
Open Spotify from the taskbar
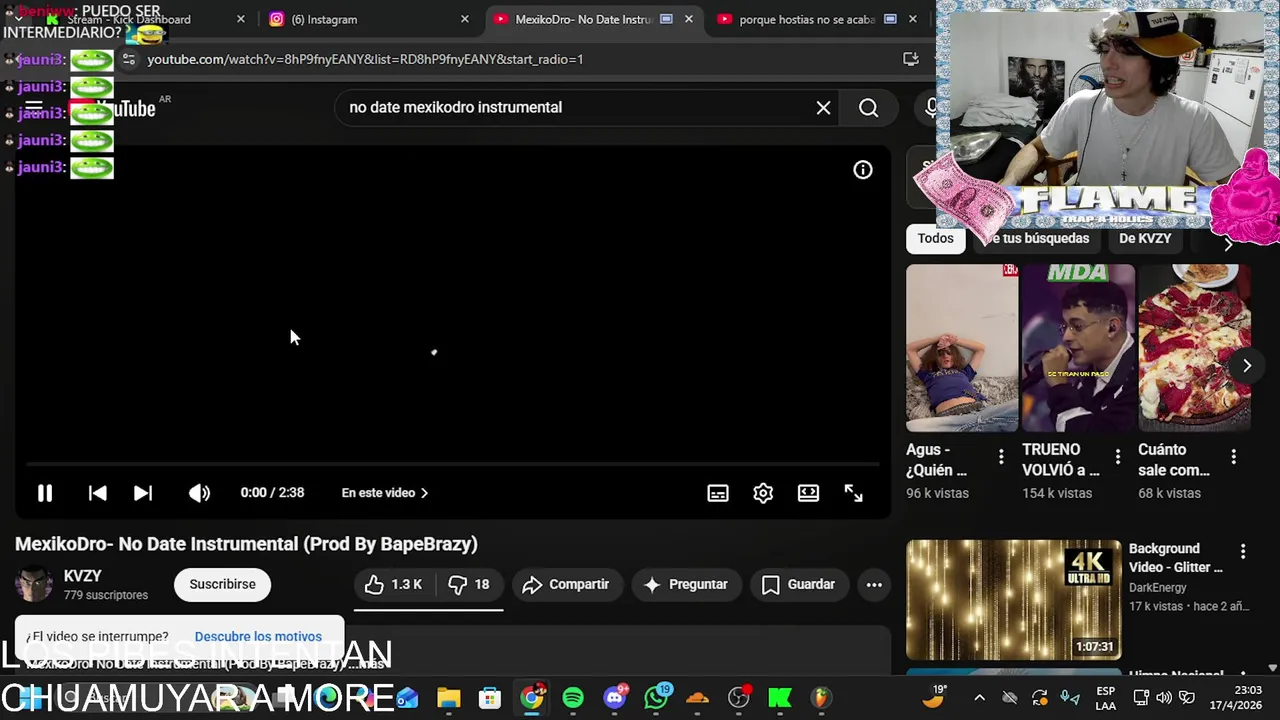pyautogui.click(x=573, y=698)
